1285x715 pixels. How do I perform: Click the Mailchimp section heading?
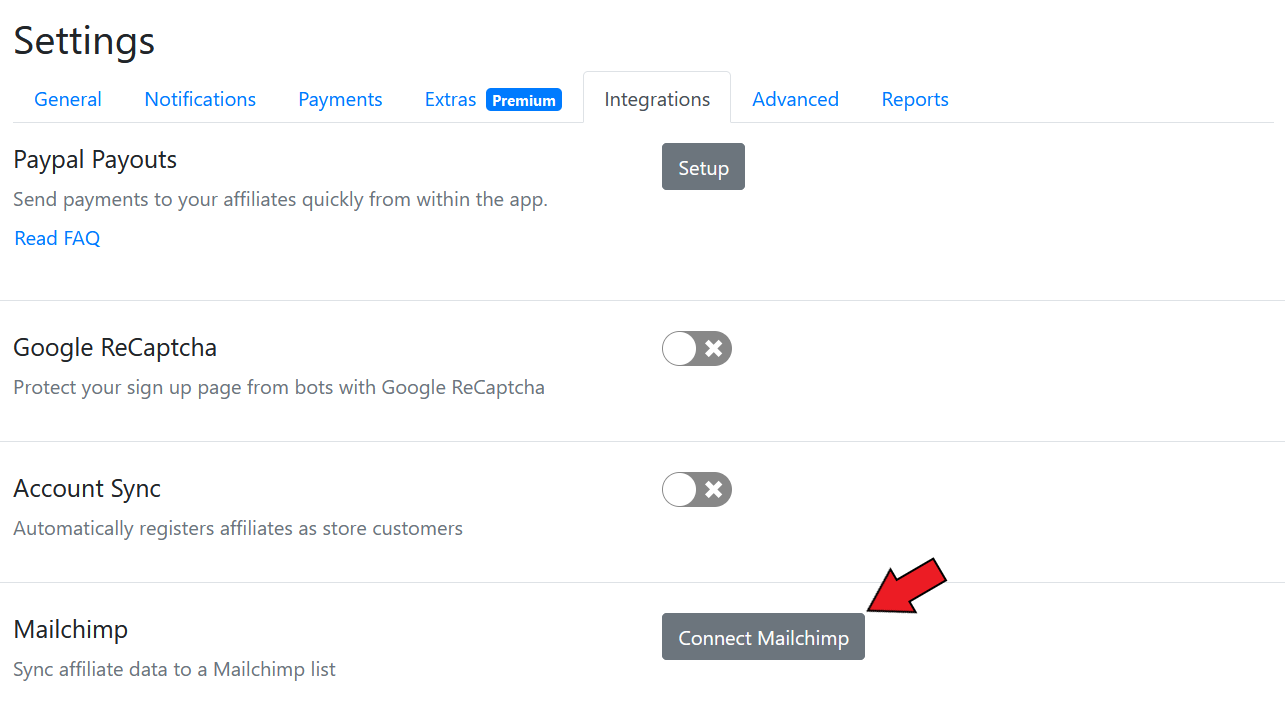tap(71, 630)
